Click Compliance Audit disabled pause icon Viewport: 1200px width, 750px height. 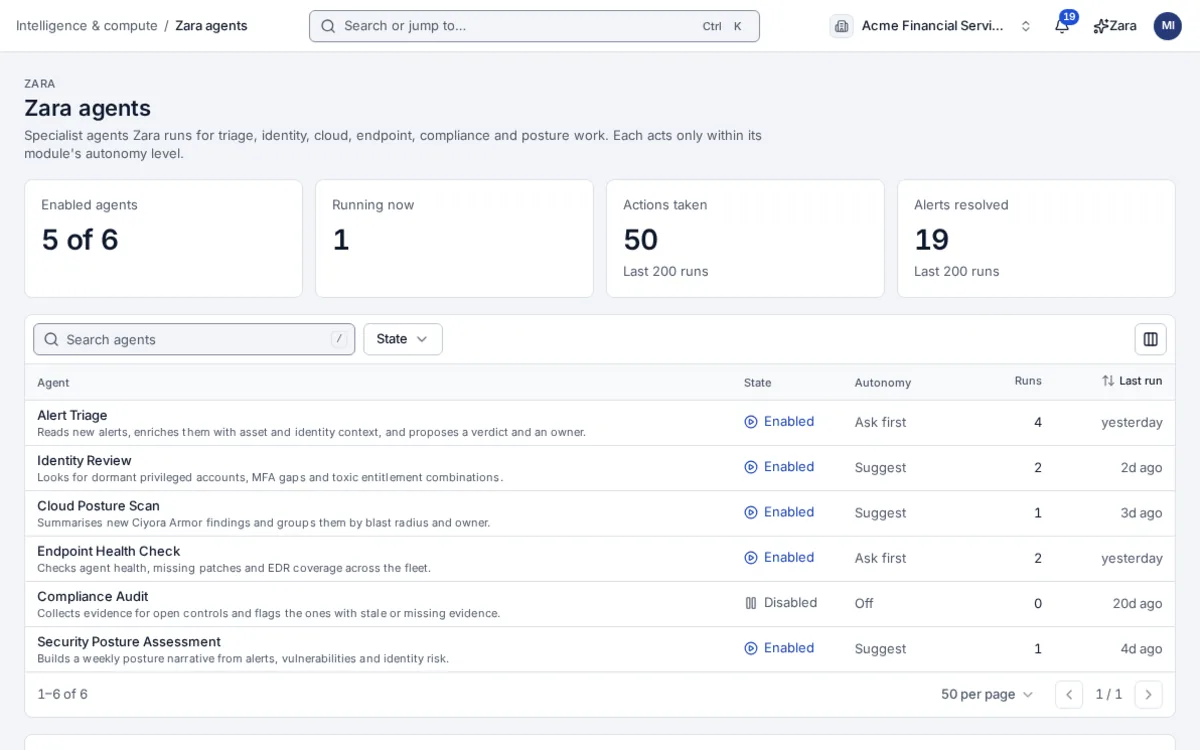[x=751, y=603]
